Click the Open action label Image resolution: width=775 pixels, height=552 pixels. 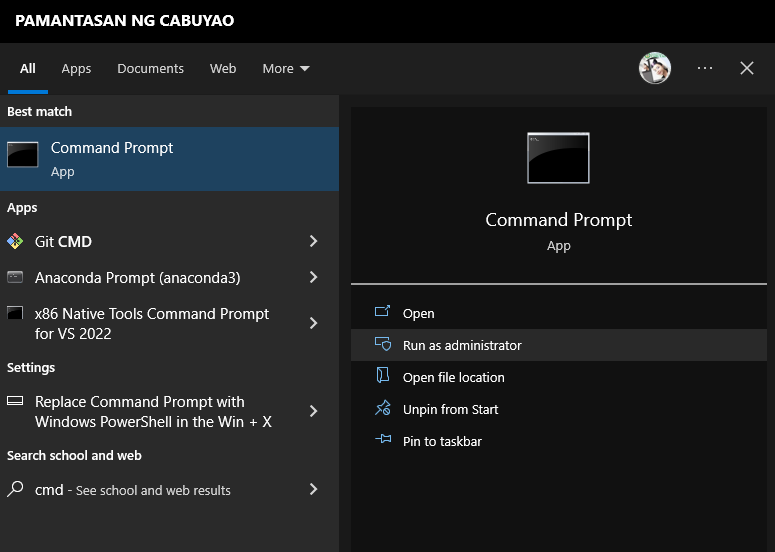[x=419, y=313]
